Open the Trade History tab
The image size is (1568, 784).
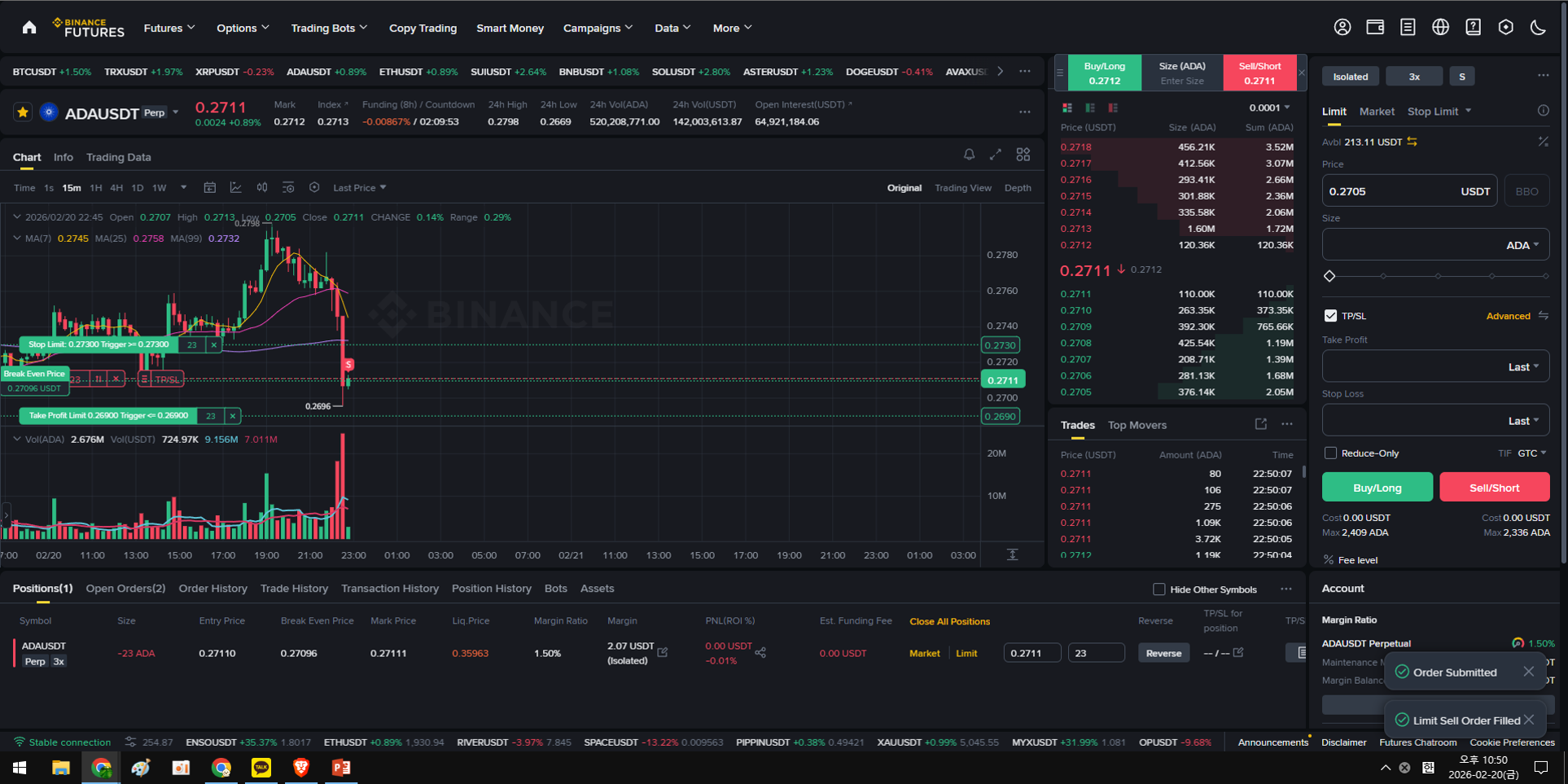[x=294, y=589]
